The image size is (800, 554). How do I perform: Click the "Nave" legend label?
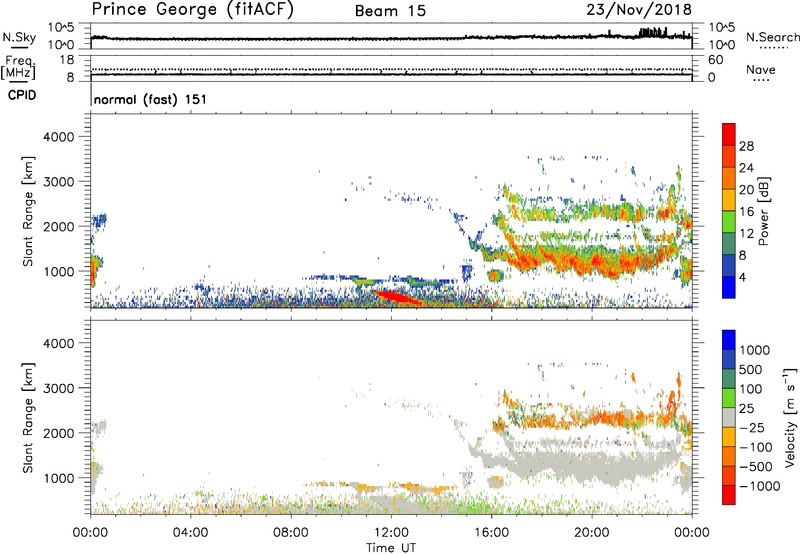click(760, 69)
